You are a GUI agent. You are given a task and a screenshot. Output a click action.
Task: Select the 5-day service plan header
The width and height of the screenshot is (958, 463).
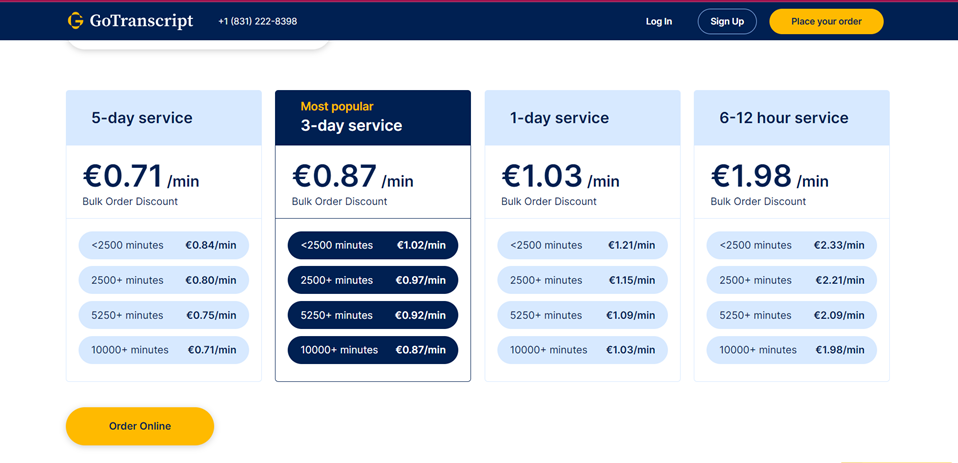[163, 118]
